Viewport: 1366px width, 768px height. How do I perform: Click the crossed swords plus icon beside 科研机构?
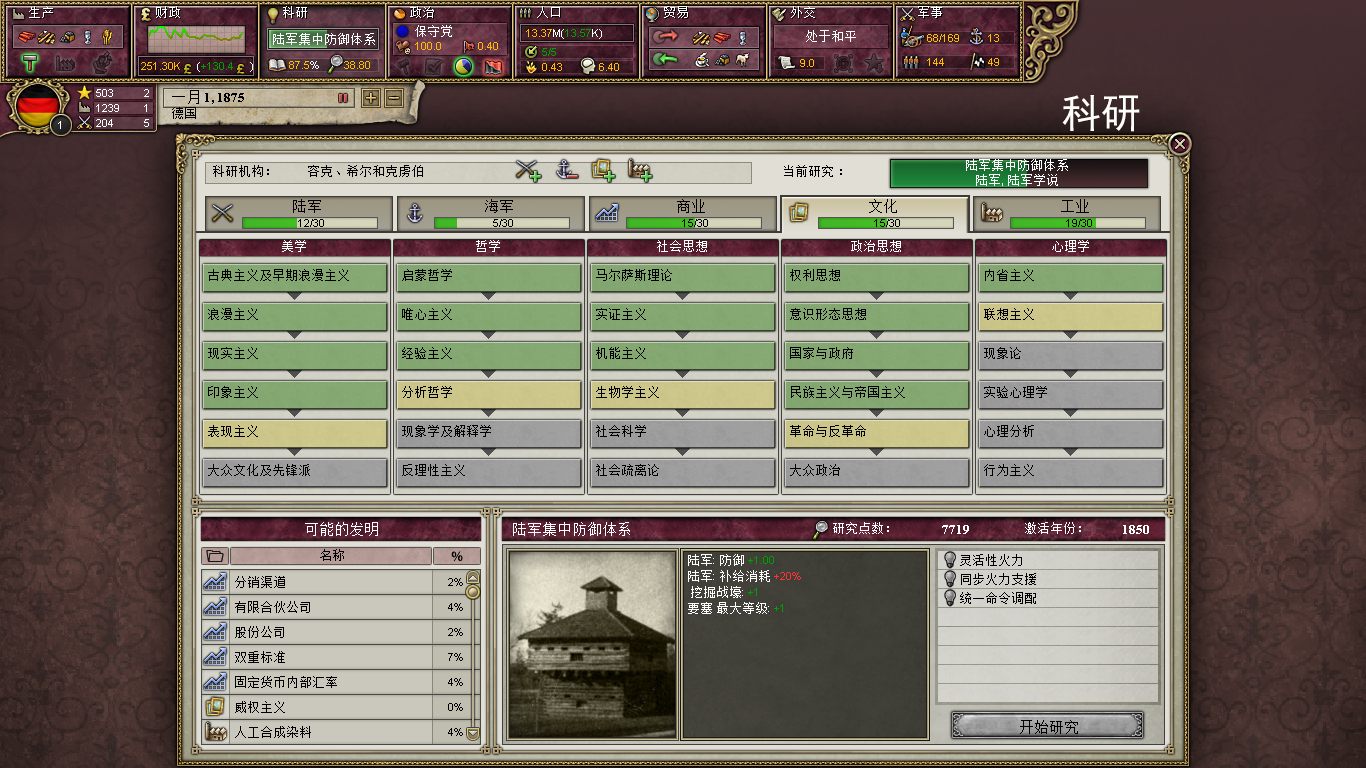tap(528, 171)
